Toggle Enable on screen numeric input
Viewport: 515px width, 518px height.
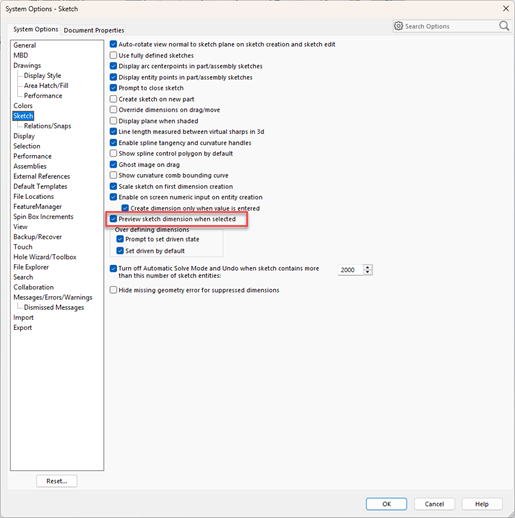tap(113, 197)
